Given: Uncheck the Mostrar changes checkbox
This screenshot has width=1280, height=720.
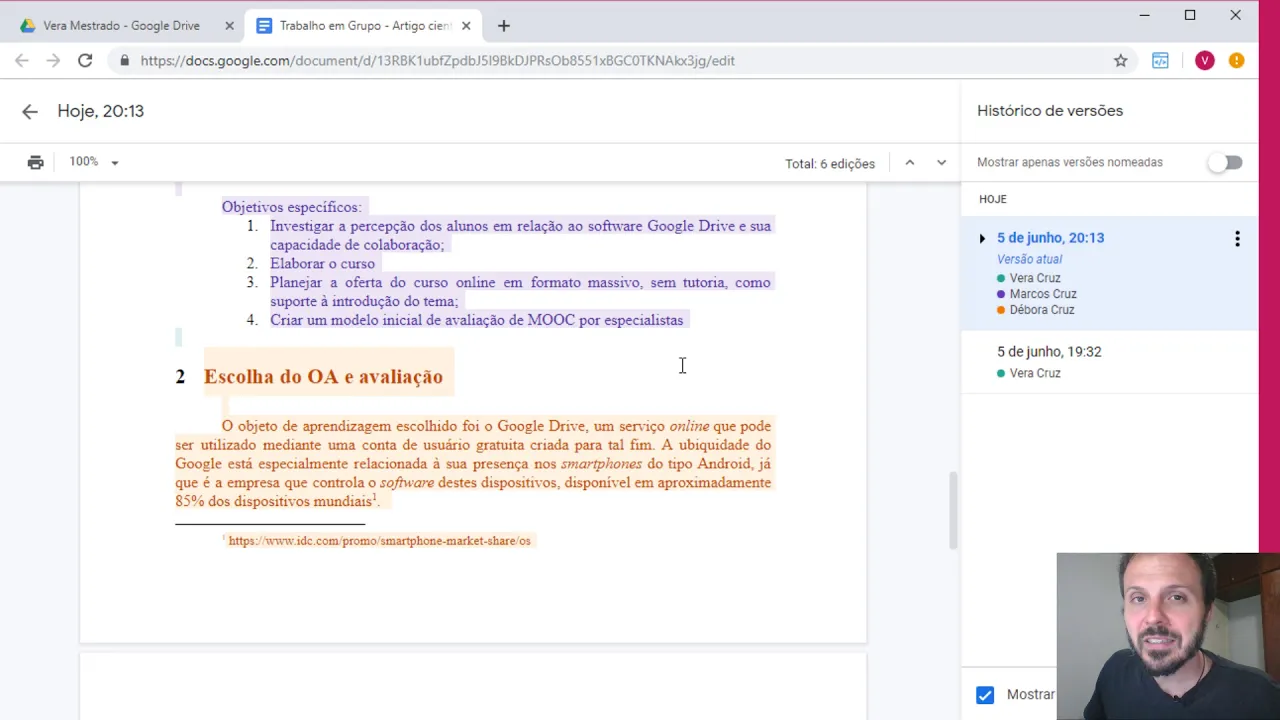Looking at the screenshot, I should (x=985, y=695).
